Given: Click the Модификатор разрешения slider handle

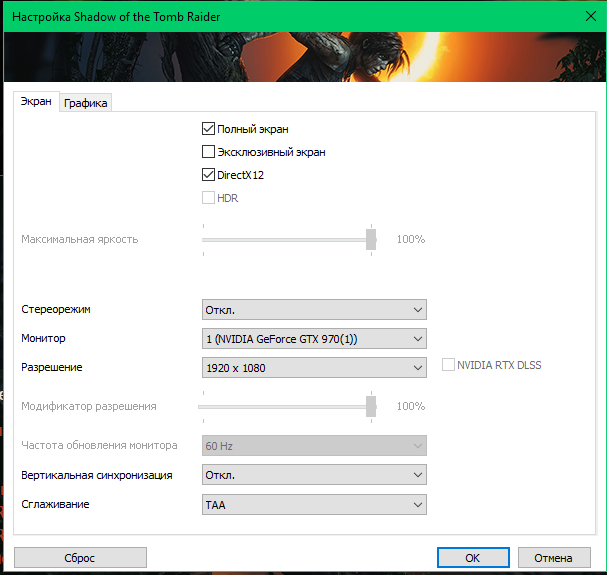Looking at the screenshot, I should pos(371,406).
